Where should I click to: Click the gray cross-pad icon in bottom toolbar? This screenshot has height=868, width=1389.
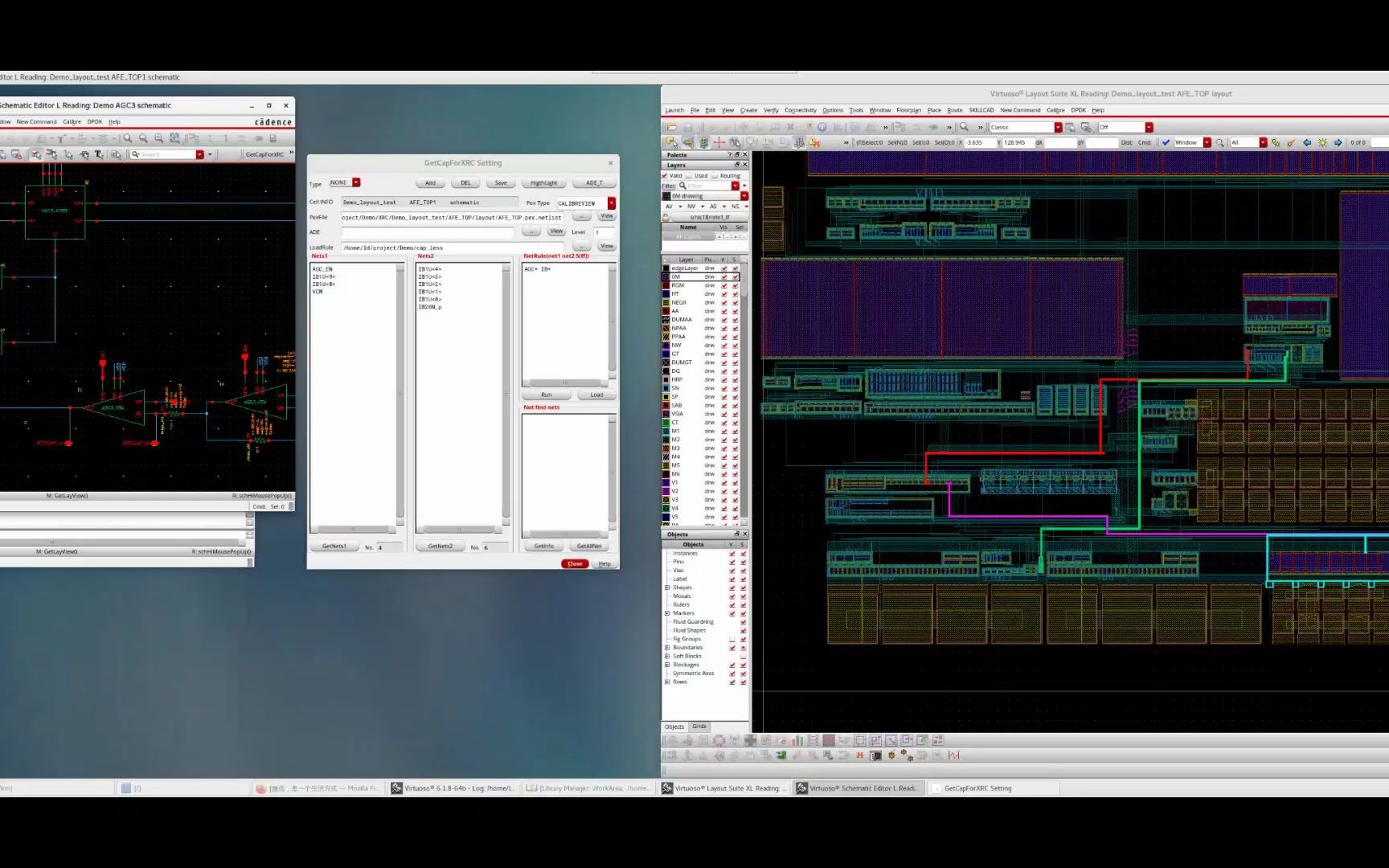pos(750,740)
